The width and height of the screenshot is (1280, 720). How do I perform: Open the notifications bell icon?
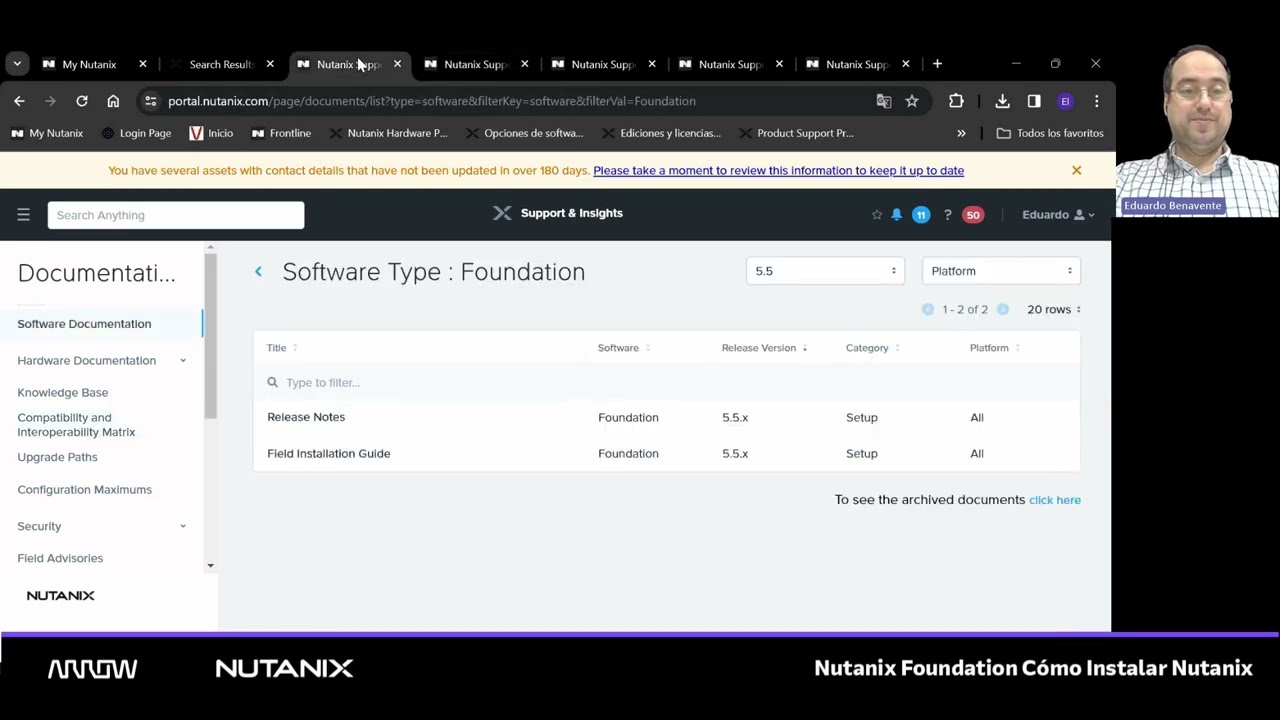click(897, 215)
